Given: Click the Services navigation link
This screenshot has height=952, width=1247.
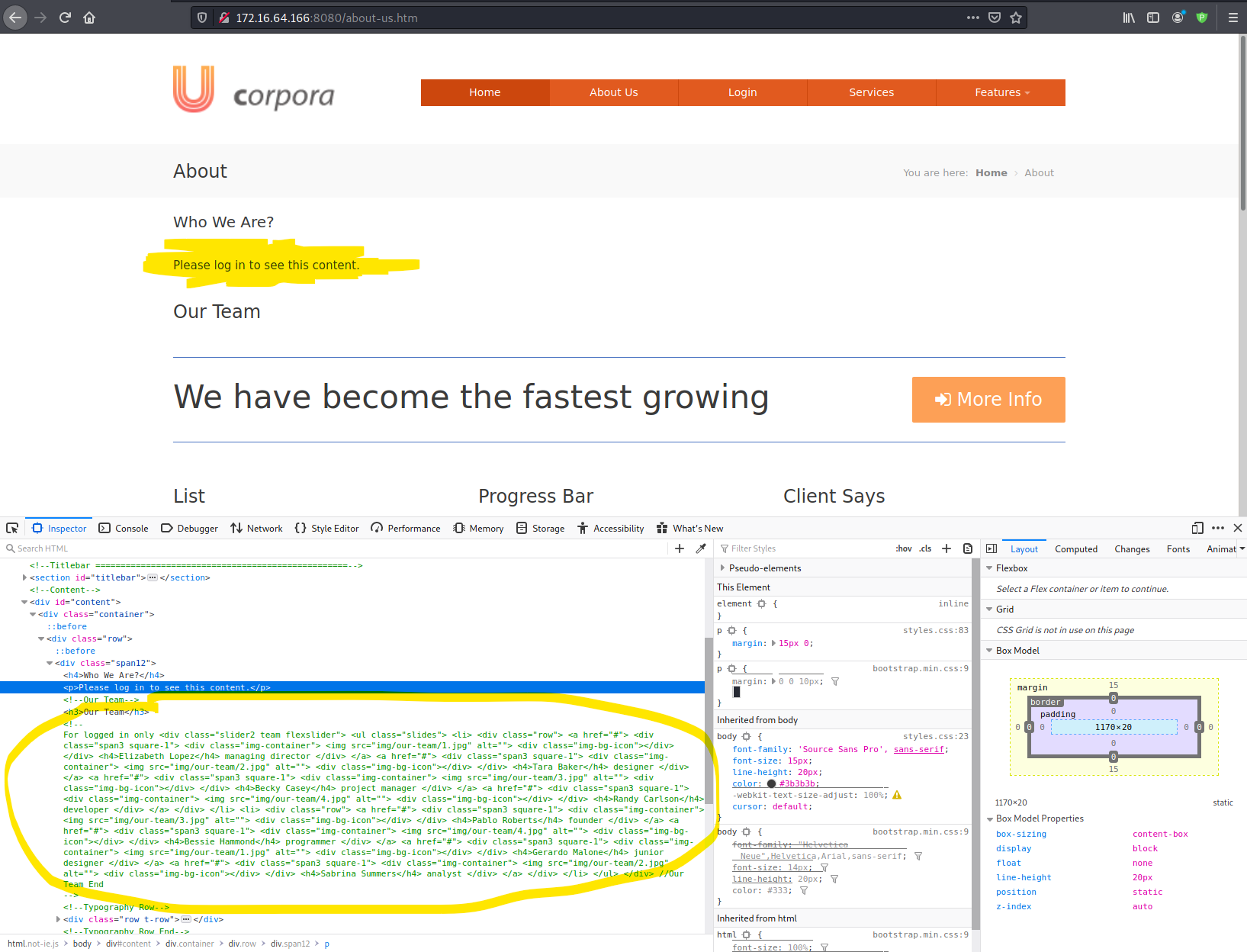Looking at the screenshot, I should (872, 92).
